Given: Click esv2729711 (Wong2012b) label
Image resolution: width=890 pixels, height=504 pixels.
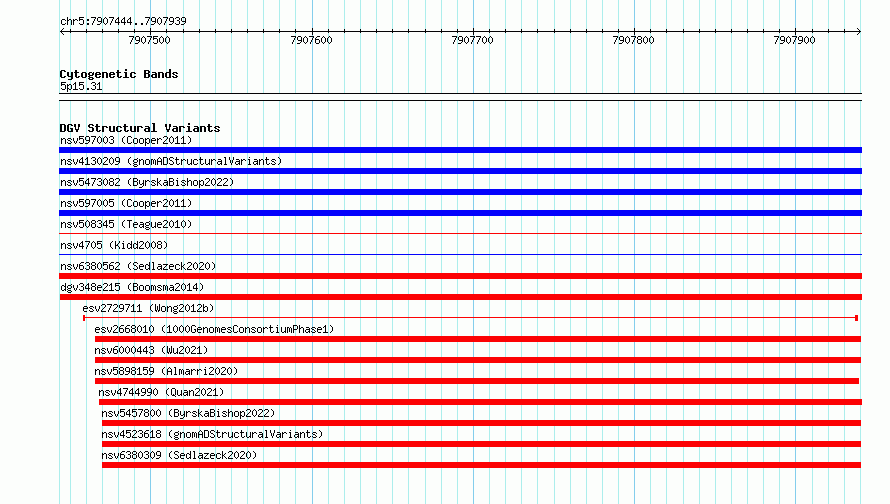Looking at the screenshot, I should 148,308.
